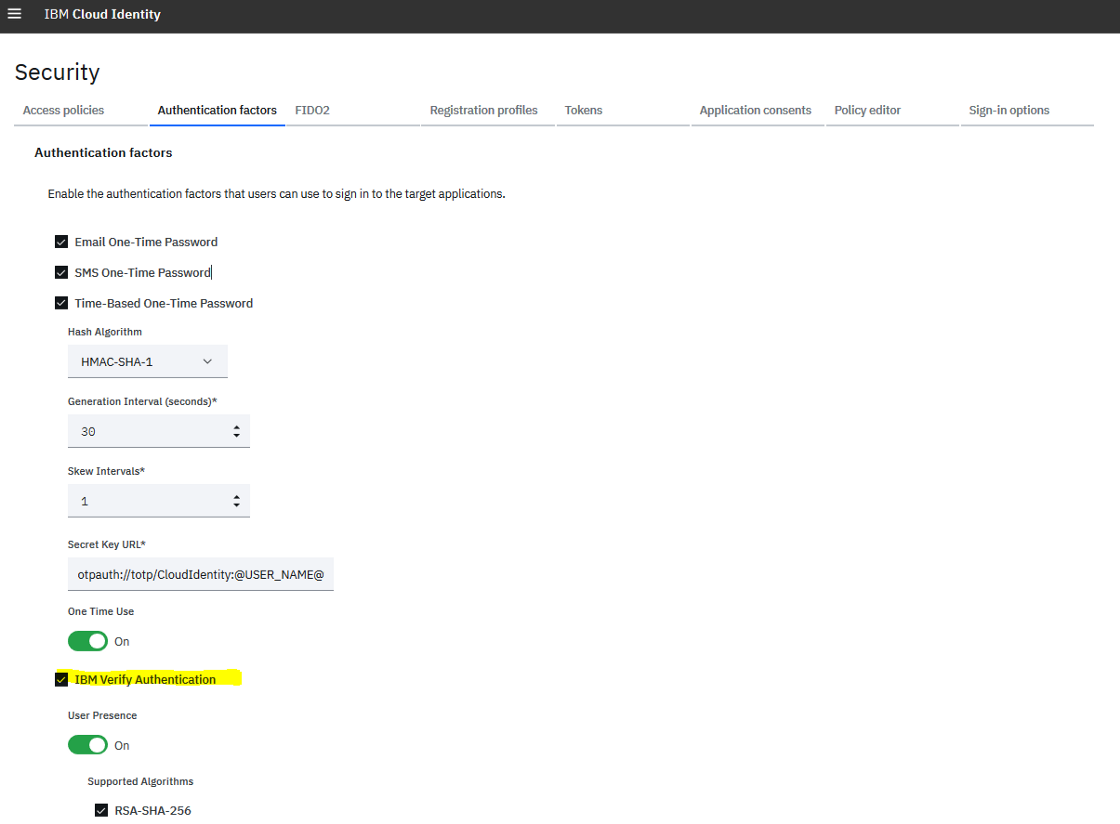Click the RSA-SHA-256 label text
Screen dimensions: 1120x824
(153, 810)
